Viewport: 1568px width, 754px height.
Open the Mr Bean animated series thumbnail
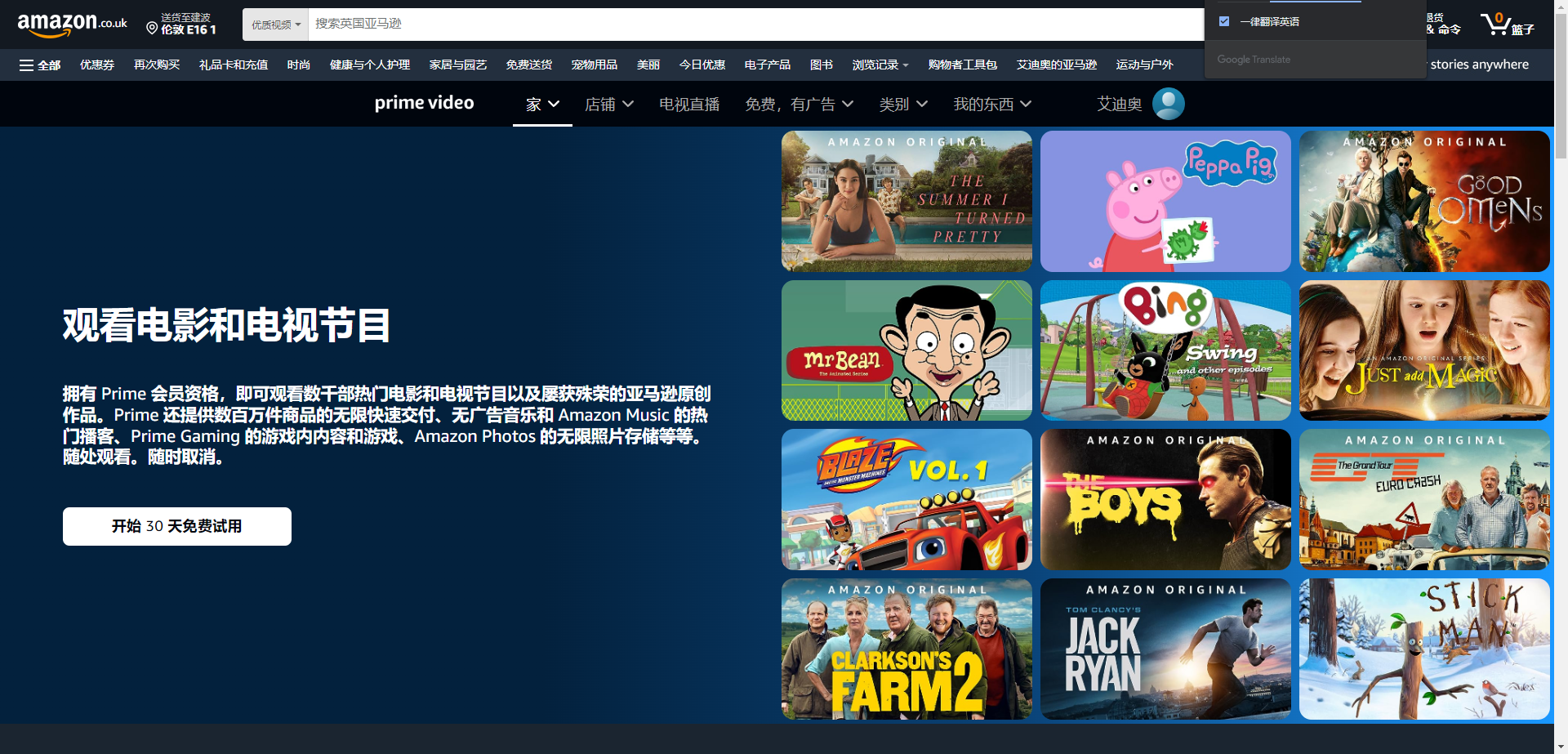[x=906, y=350]
